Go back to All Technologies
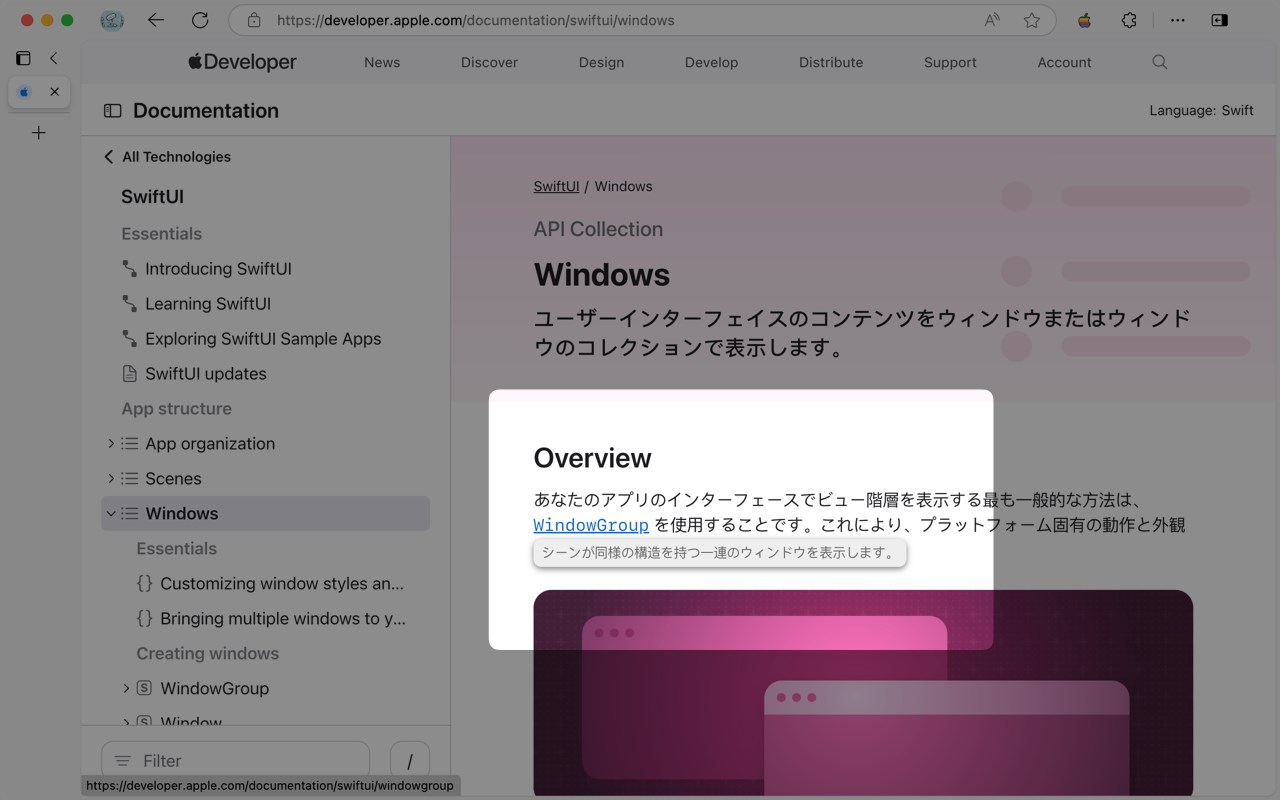The image size is (1280, 800). (x=167, y=157)
